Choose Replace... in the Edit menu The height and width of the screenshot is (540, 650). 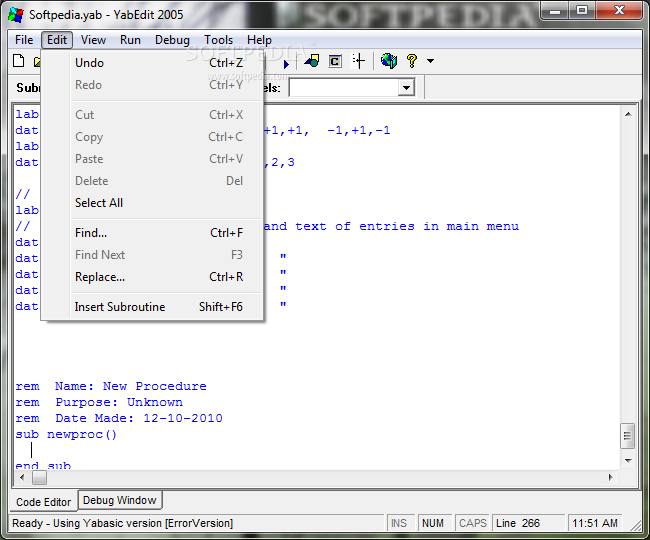coord(153,276)
